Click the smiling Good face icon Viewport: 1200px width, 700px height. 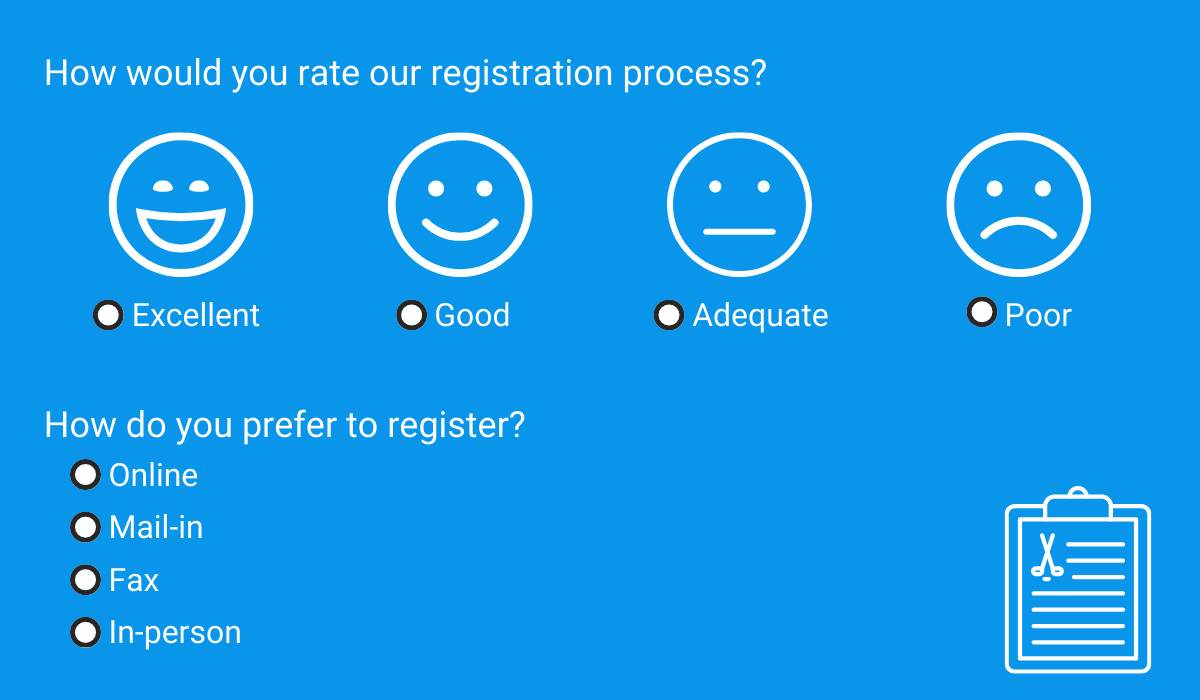(460, 205)
